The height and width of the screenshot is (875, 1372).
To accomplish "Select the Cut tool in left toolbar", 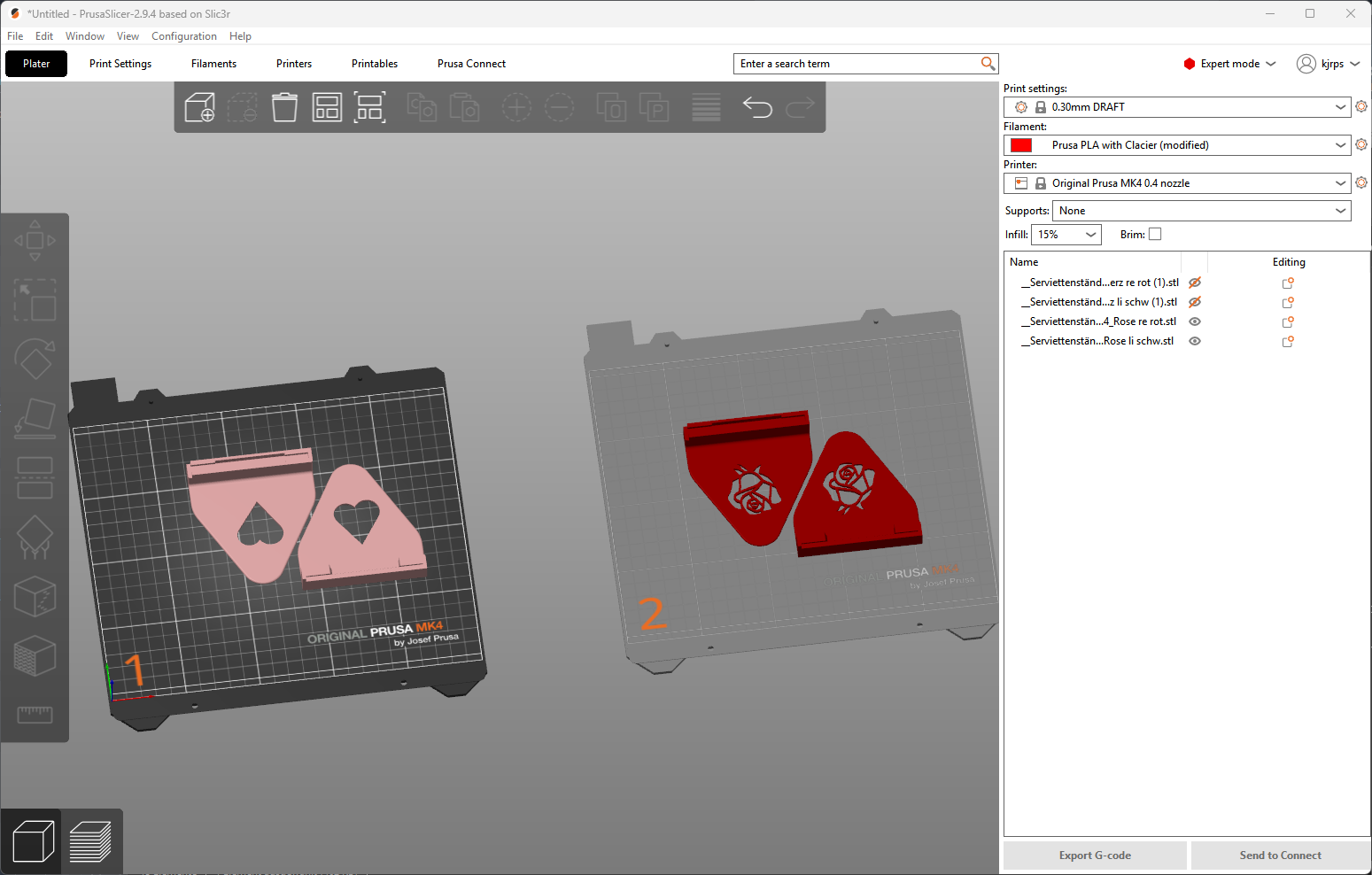I will [x=35, y=477].
